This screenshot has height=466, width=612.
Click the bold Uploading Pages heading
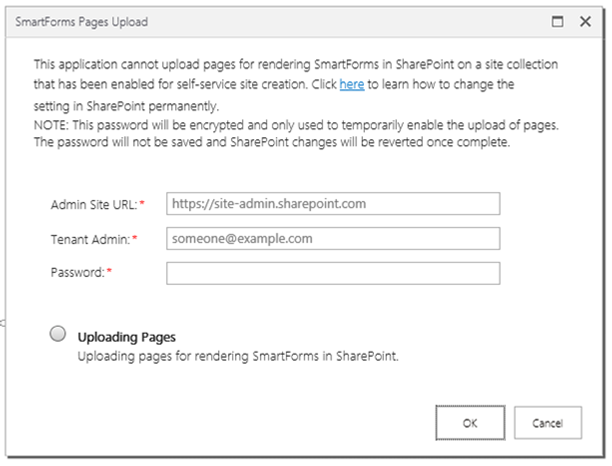126,337
